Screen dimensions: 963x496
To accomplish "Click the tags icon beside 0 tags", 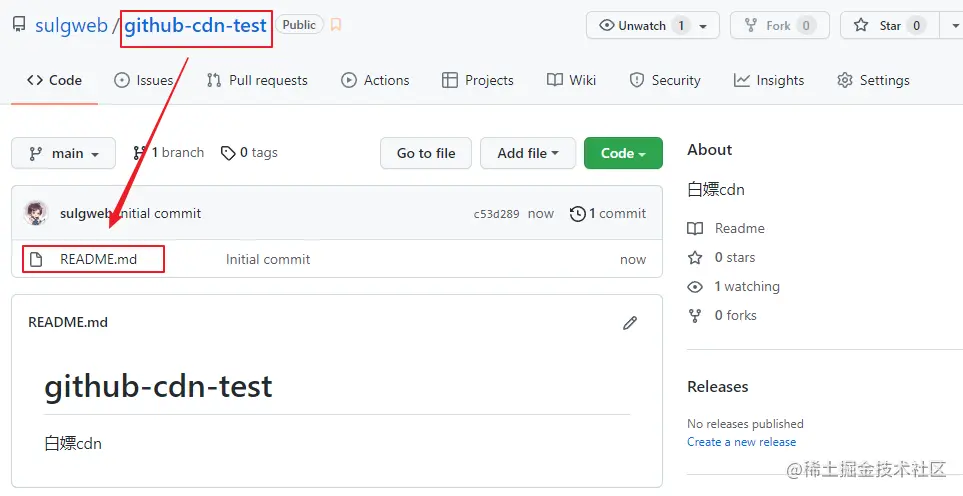I will (x=228, y=153).
